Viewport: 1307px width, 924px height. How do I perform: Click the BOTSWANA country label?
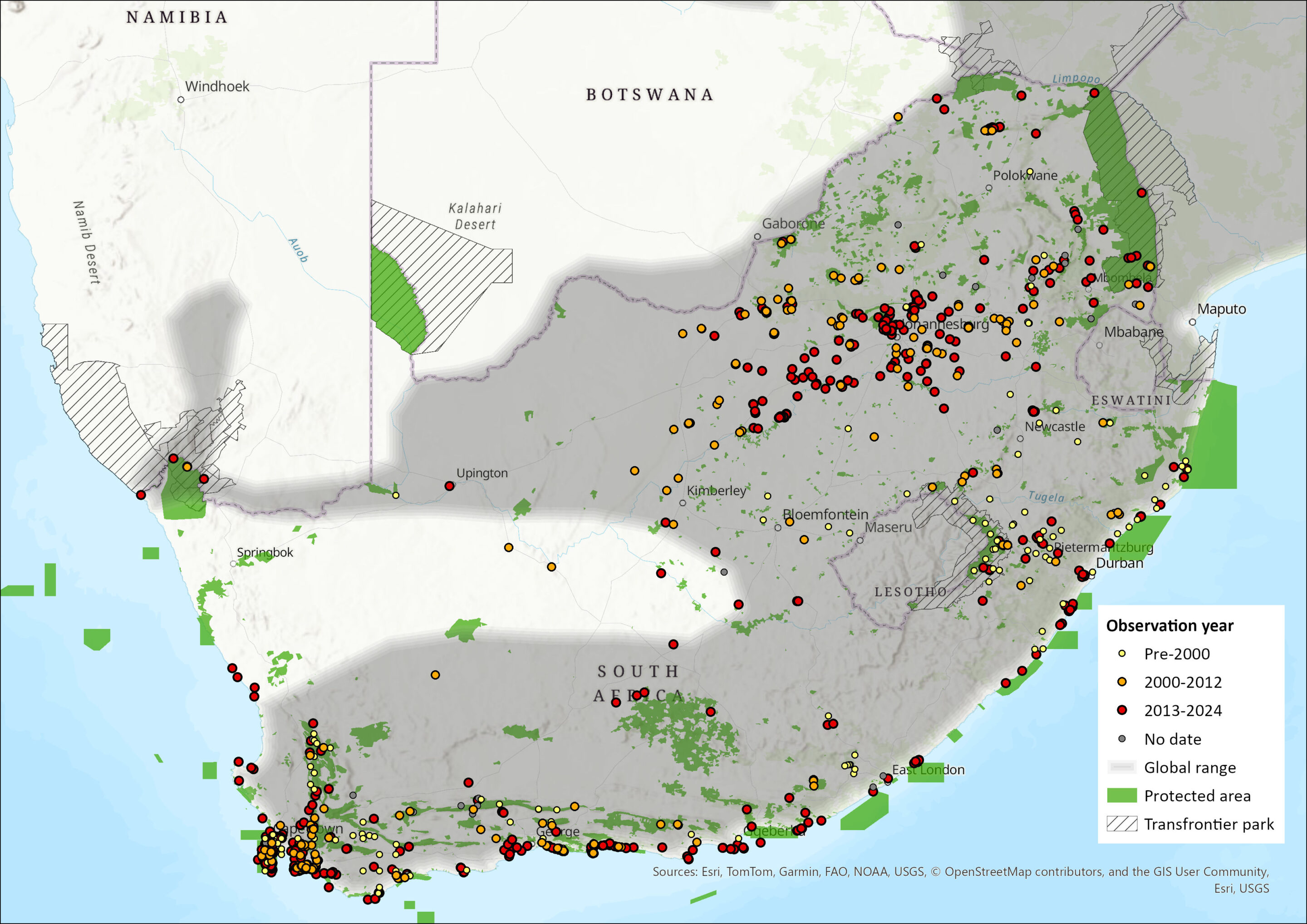pos(649,94)
